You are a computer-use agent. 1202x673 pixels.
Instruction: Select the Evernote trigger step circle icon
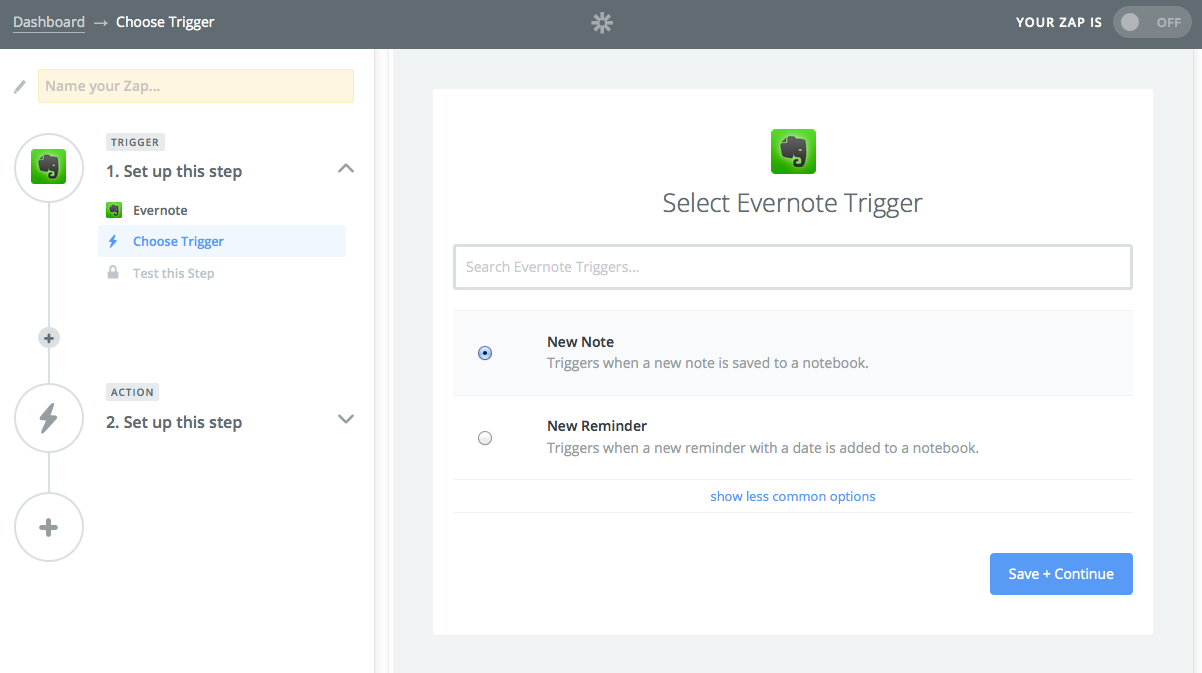click(48, 167)
